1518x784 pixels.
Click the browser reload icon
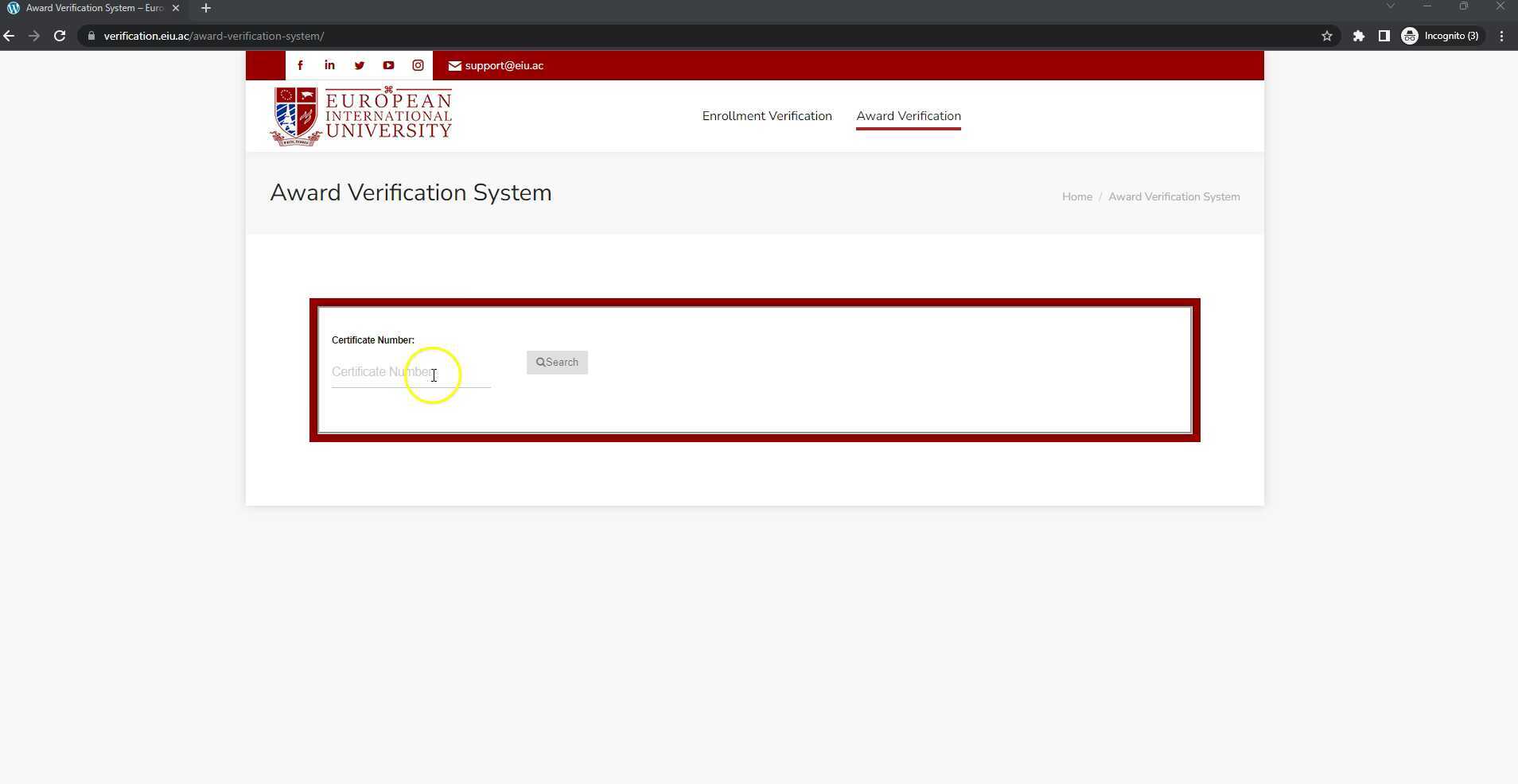[x=59, y=36]
